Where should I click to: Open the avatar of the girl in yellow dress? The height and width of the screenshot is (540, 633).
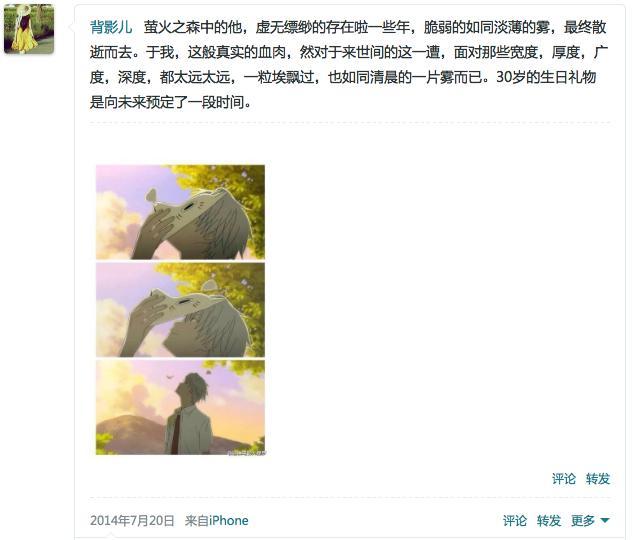(x=29, y=29)
